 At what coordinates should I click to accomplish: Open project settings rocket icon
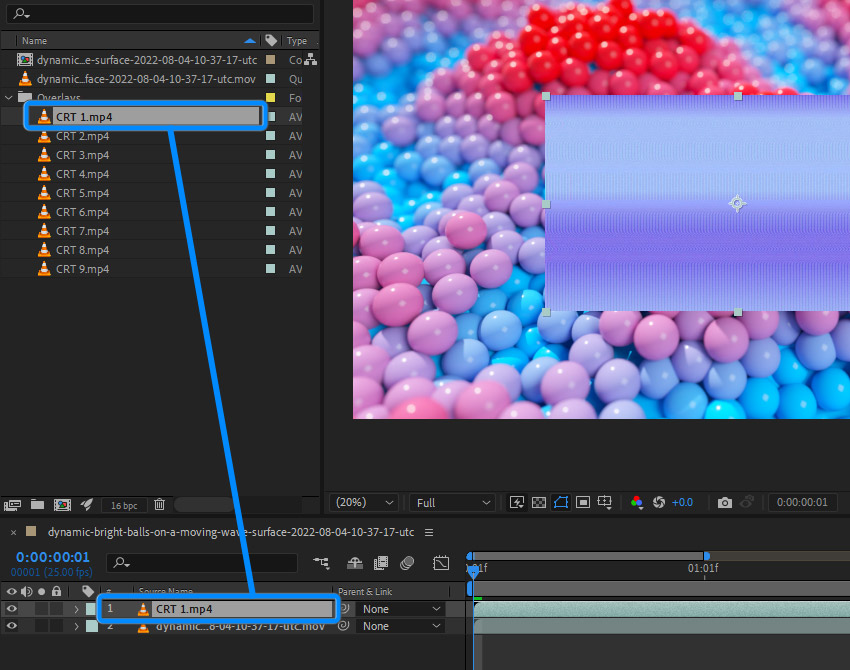pyautogui.click(x=87, y=505)
